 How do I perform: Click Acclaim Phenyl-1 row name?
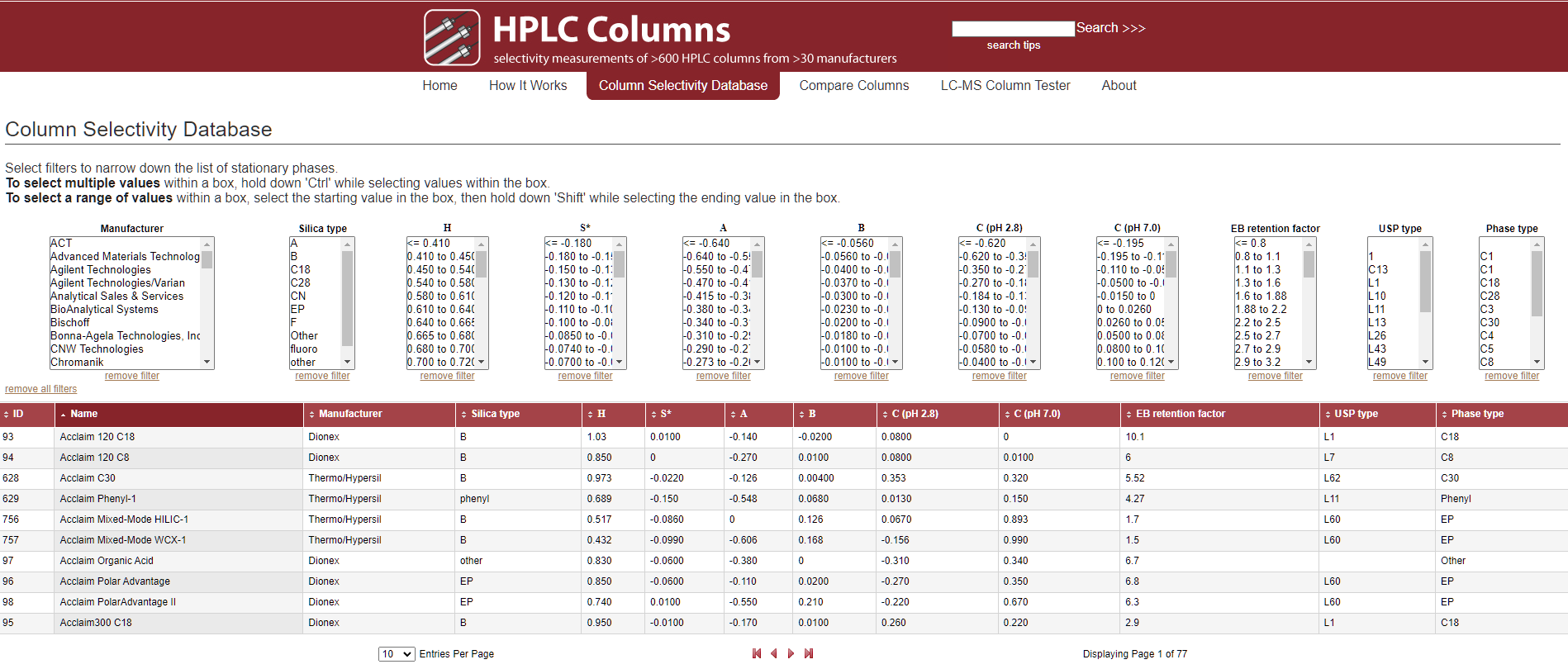click(x=98, y=499)
